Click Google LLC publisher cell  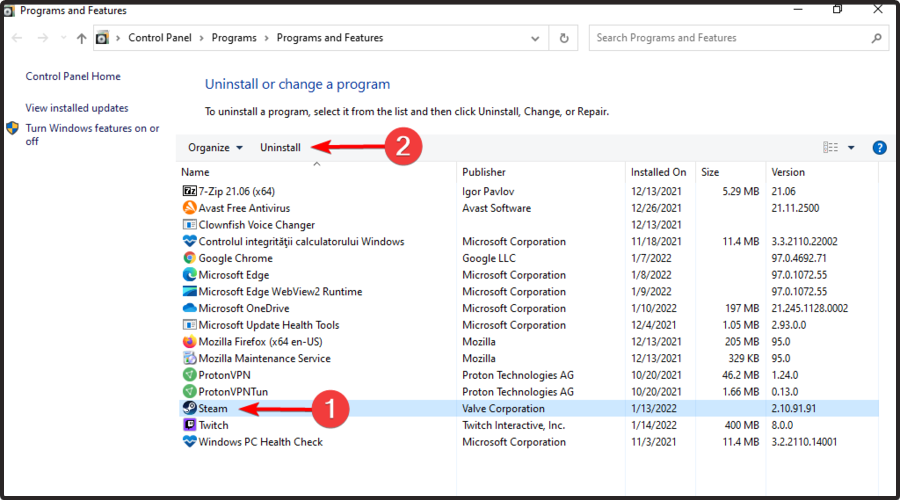tap(488, 258)
